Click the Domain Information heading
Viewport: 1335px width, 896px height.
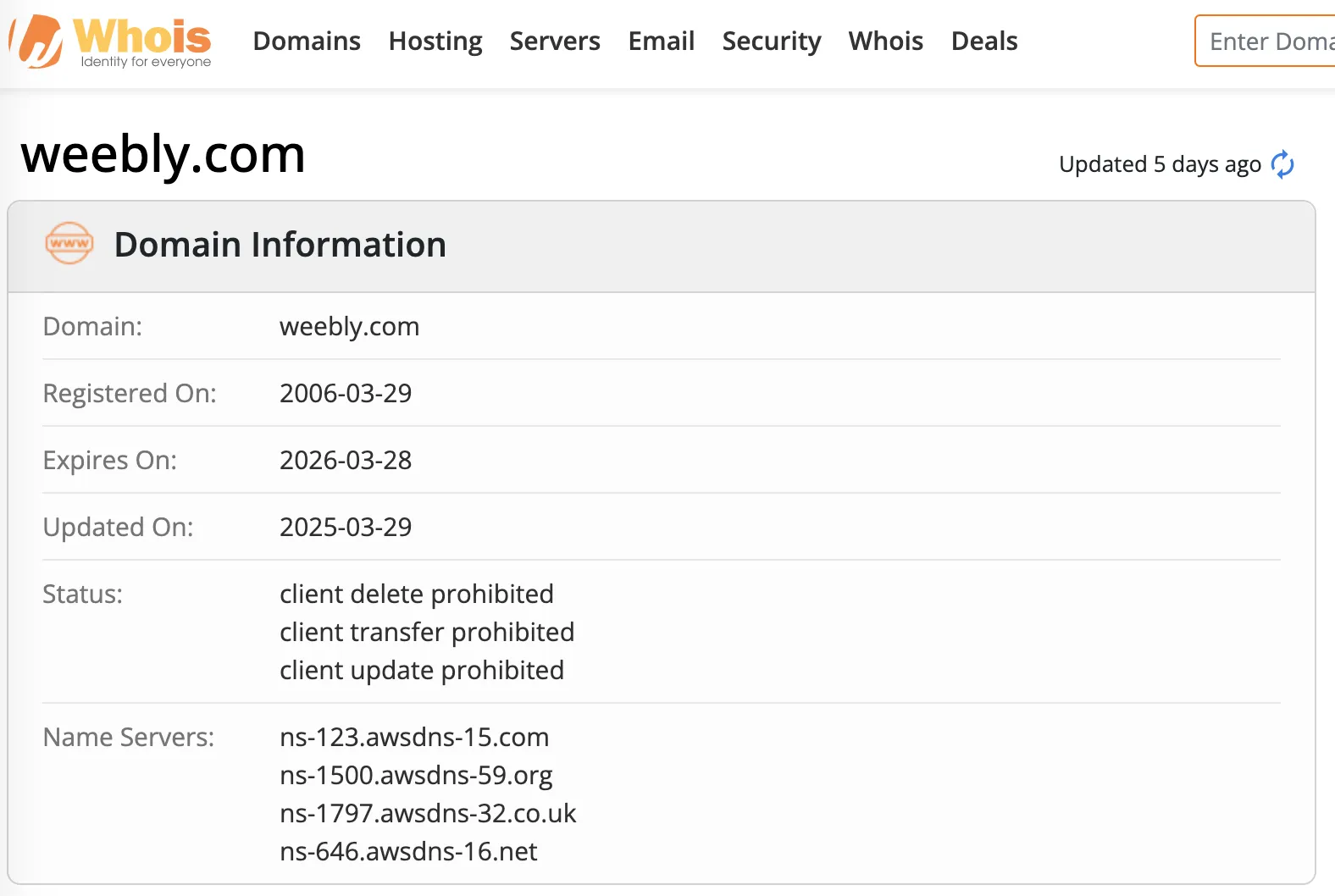(280, 245)
